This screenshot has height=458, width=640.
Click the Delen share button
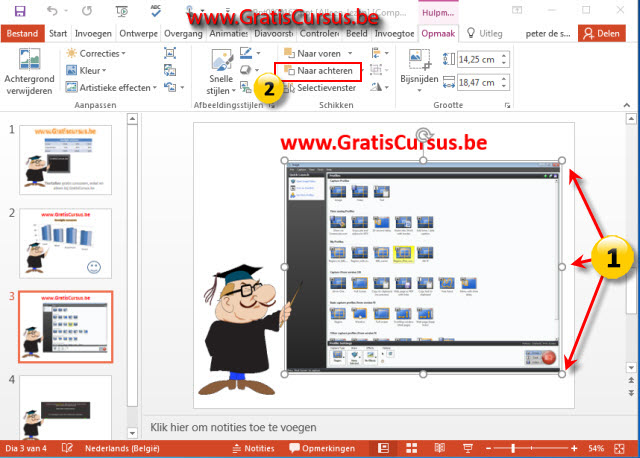point(602,33)
